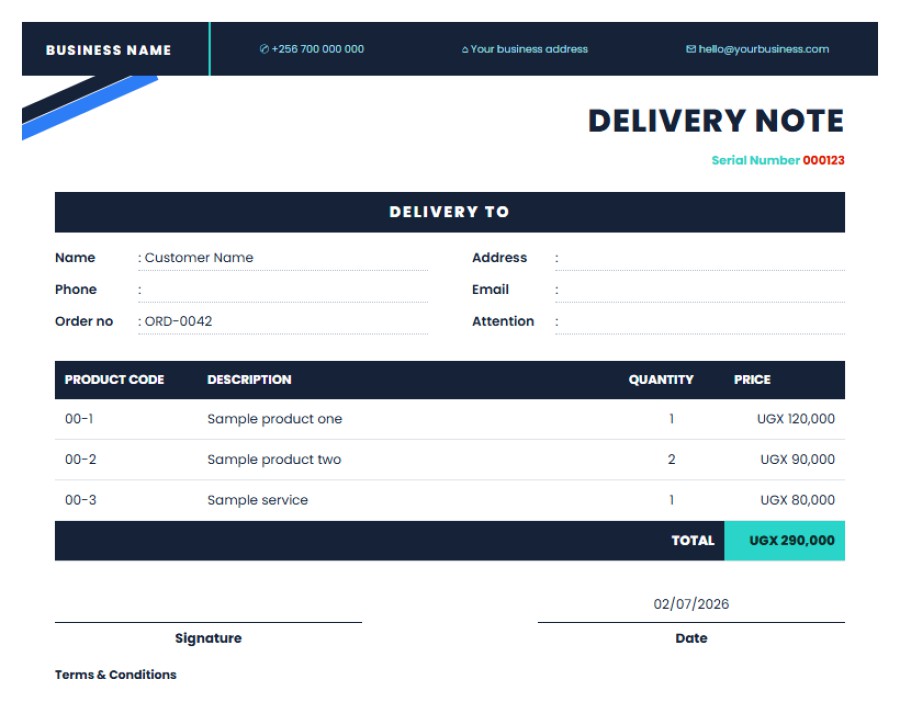Click the empty Phone field line

pyautogui.click(x=283, y=290)
